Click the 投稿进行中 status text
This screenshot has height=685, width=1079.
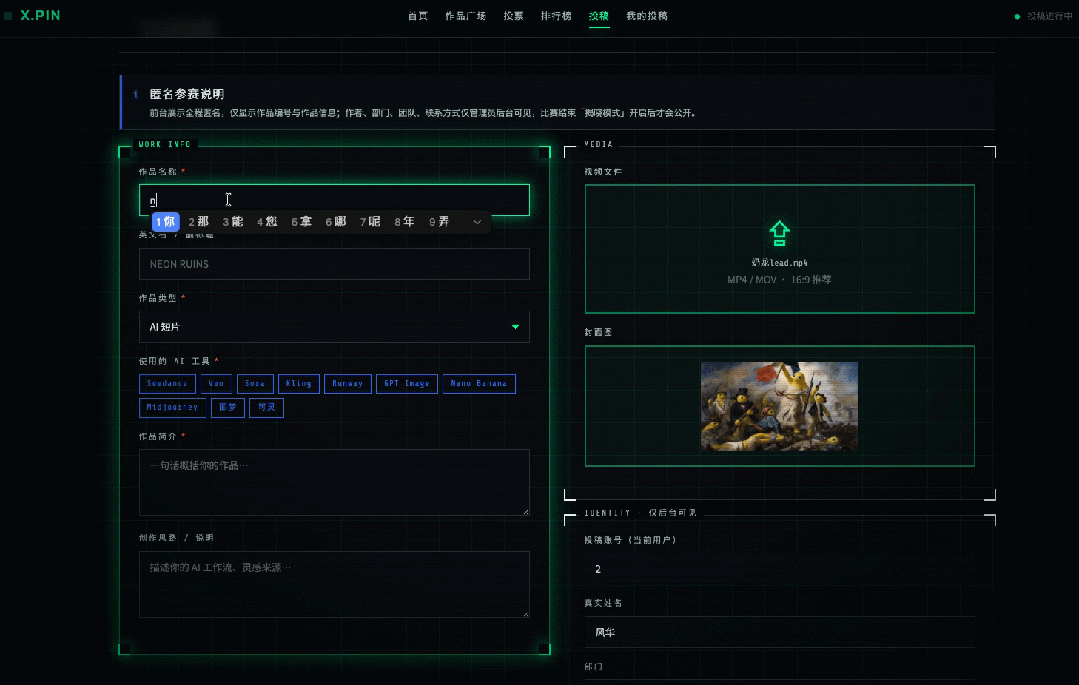(x=1049, y=16)
